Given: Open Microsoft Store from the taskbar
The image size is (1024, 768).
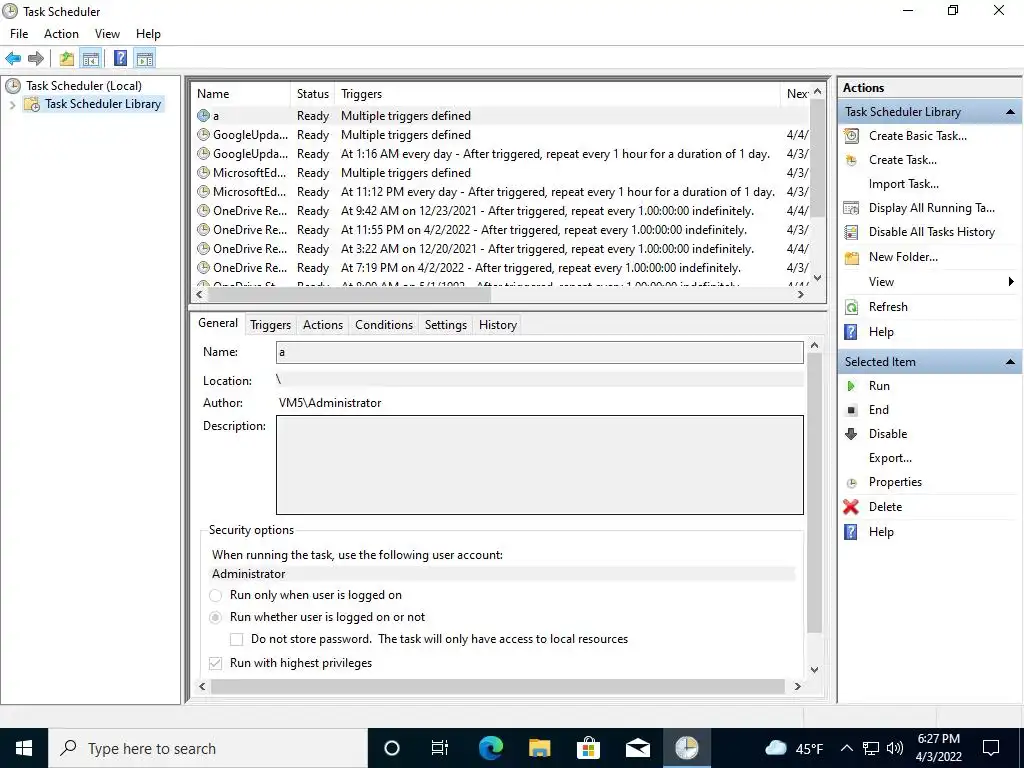Looking at the screenshot, I should [588, 748].
